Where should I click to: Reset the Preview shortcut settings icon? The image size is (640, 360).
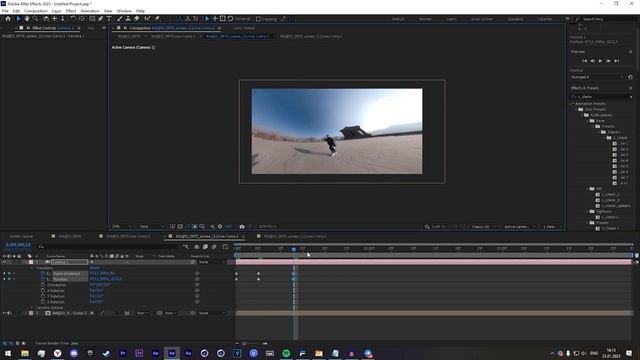(x=630, y=77)
